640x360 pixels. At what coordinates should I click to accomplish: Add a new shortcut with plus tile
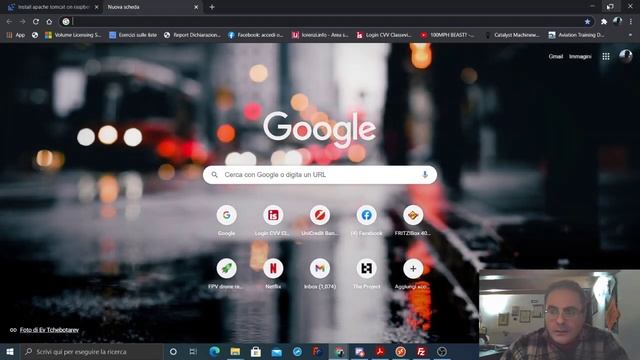pyautogui.click(x=413, y=274)
